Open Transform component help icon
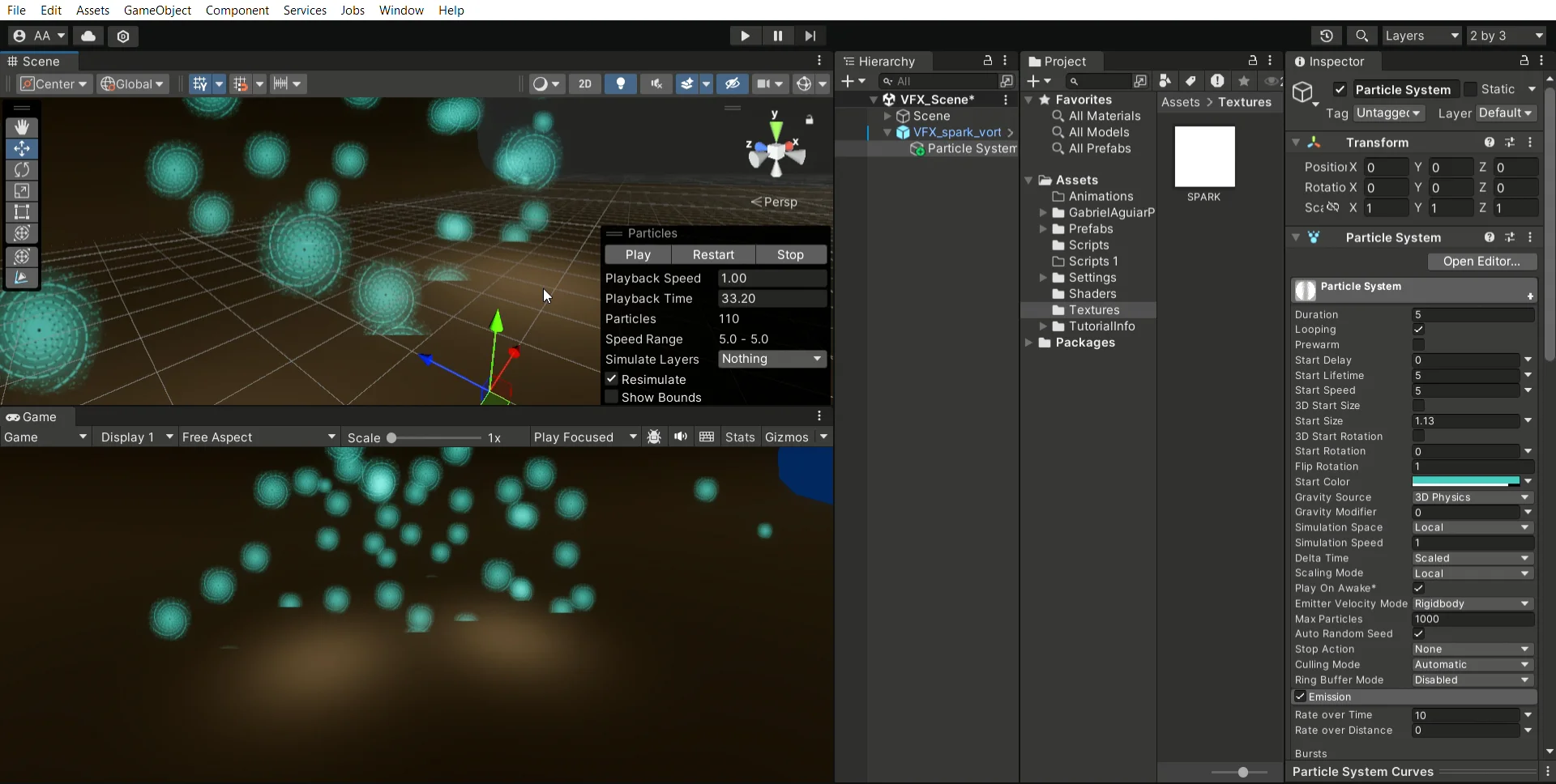The width and height of the screenshot is (1556, 784). (x=1490, y=142)
